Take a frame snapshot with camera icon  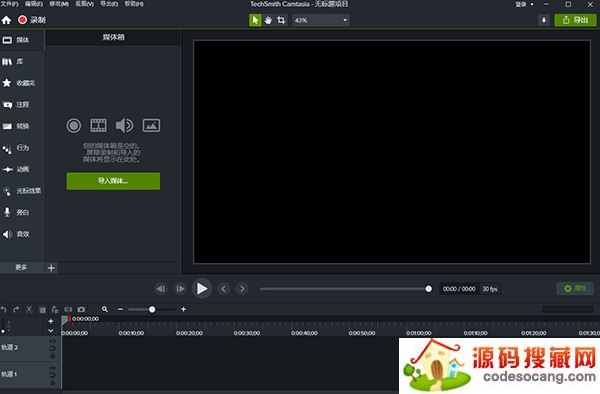tap(81, 309)
